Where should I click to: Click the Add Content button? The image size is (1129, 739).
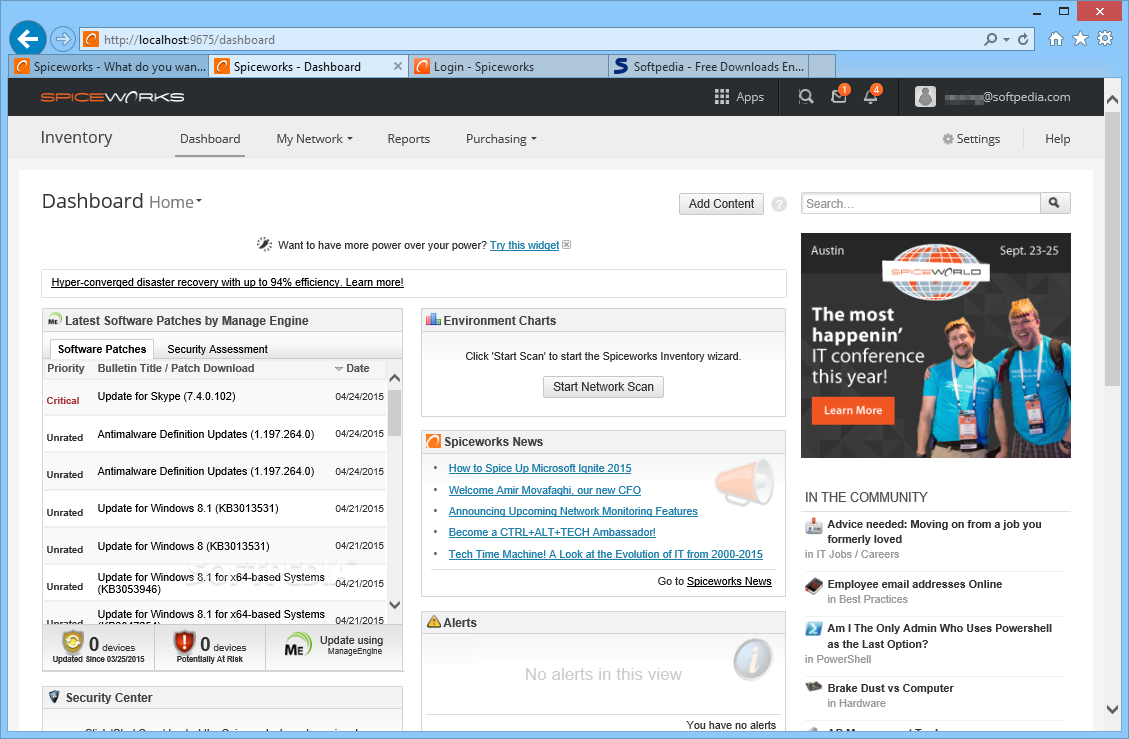pos(721,204)
